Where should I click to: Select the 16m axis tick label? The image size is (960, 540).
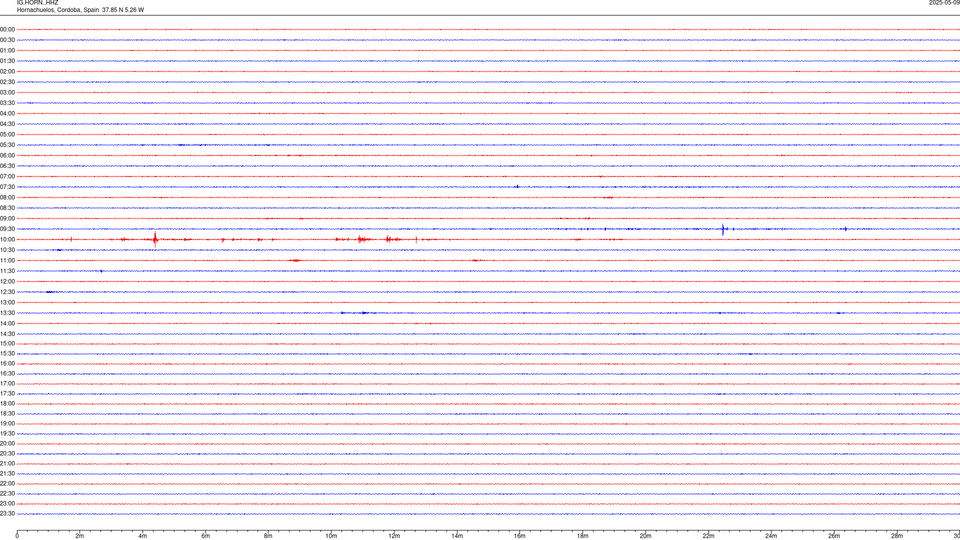(520, 536)
